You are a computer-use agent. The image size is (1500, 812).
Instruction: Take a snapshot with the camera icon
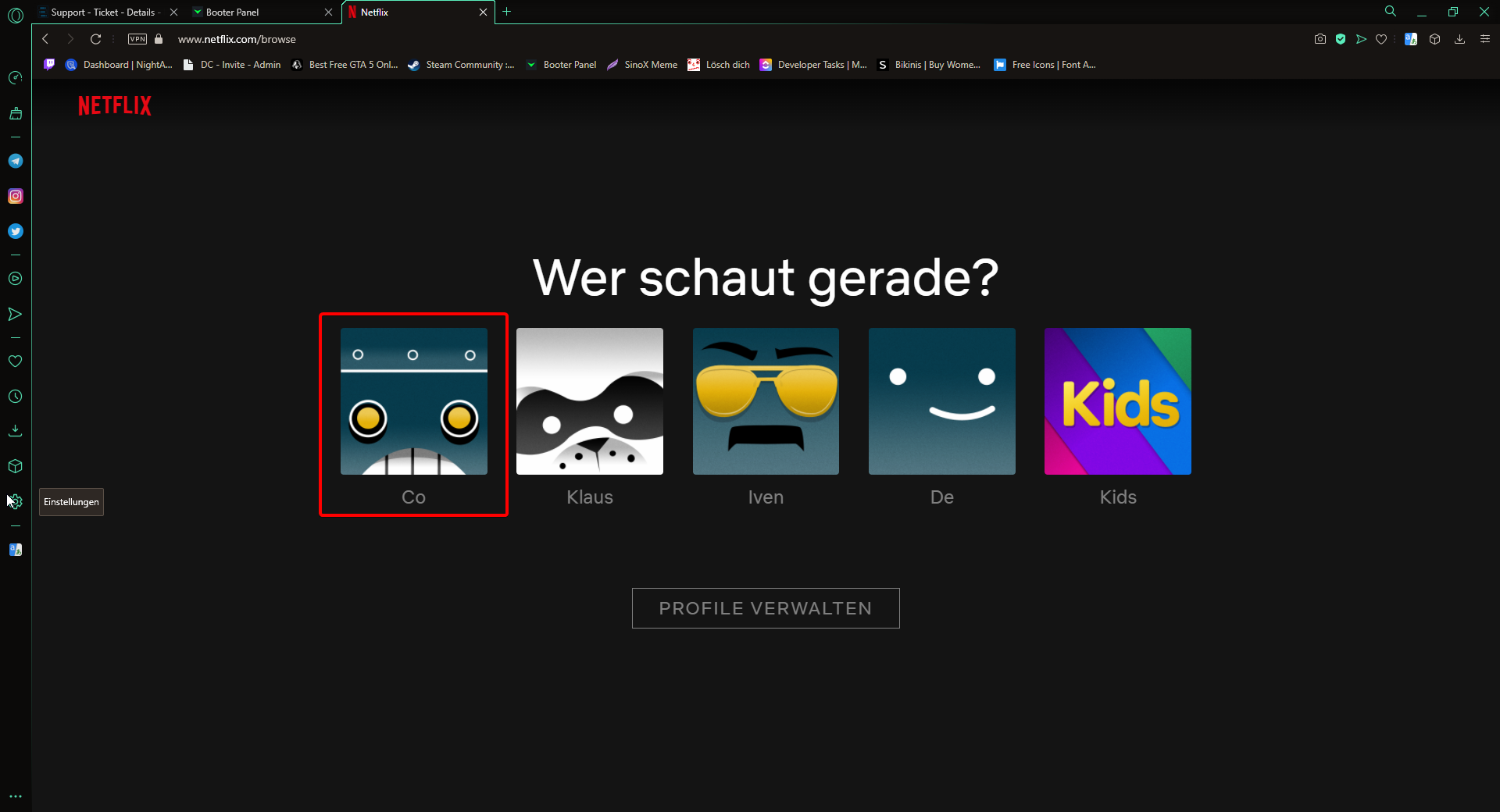(1320, 39)
